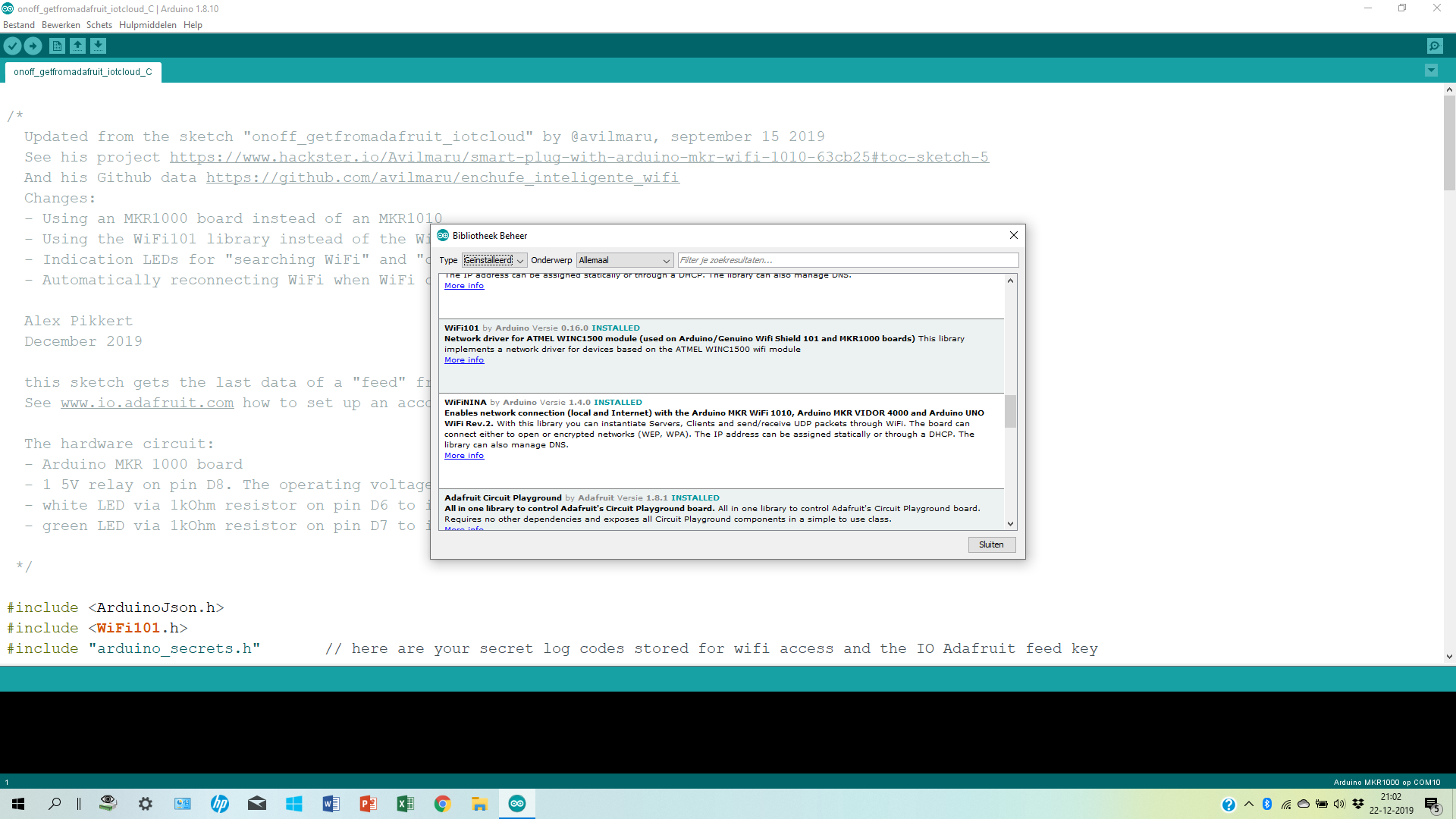Click the WiFi101.h include line
Screen dimensions: 1456x819
coord(97,628)
